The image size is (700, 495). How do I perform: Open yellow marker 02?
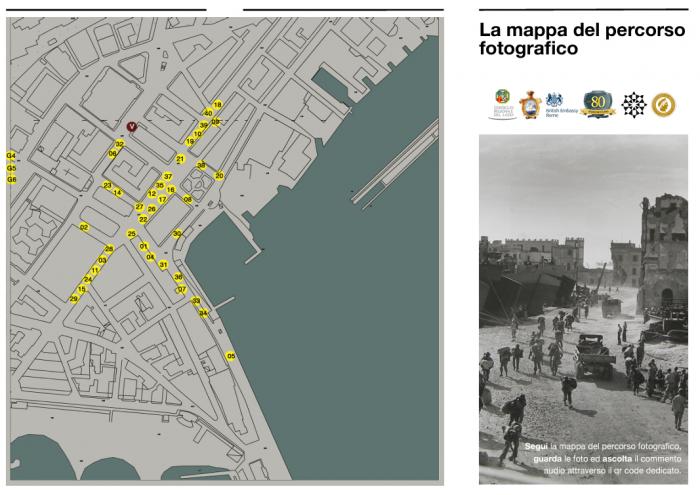[x=84, y=228]
